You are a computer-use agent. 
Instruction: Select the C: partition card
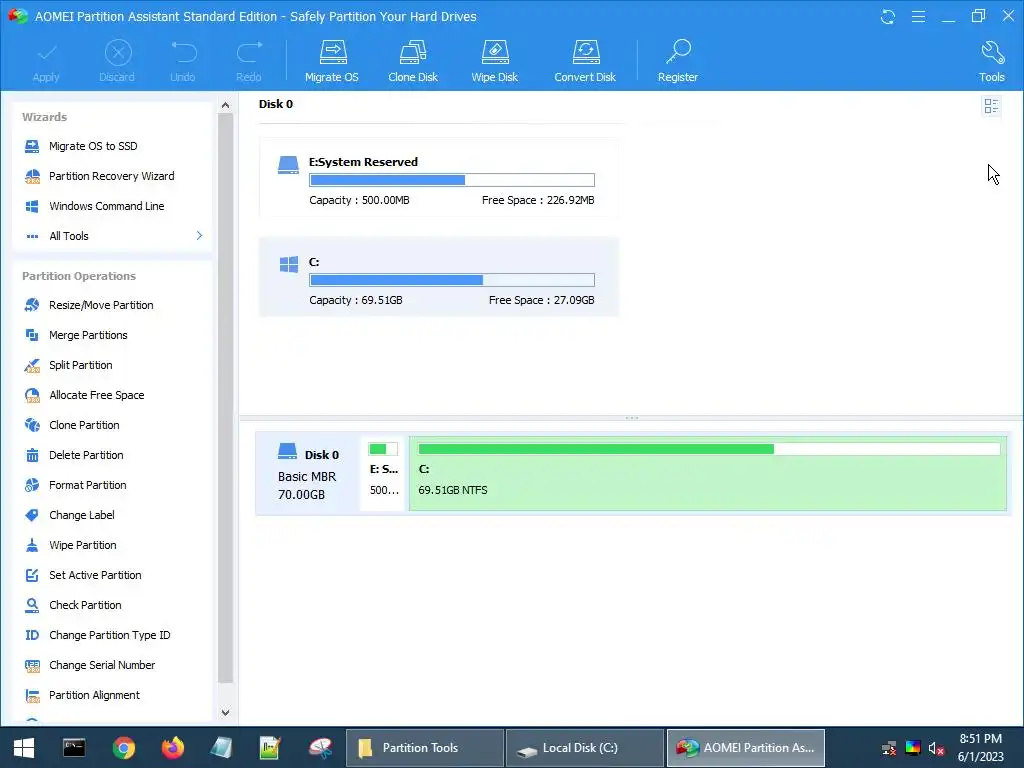pyautogui.click(x=439, y=277)
